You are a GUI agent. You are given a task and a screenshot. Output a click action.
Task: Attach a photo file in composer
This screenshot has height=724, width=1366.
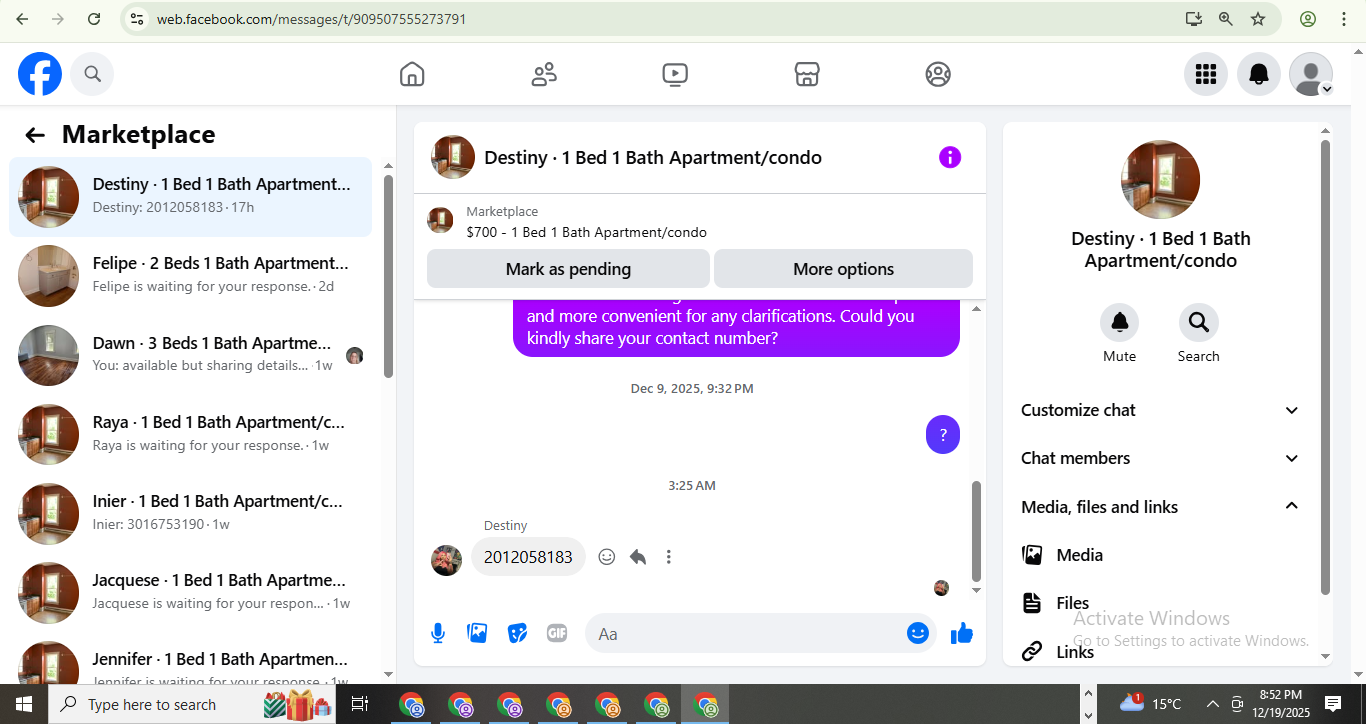[x=478, y=633]
